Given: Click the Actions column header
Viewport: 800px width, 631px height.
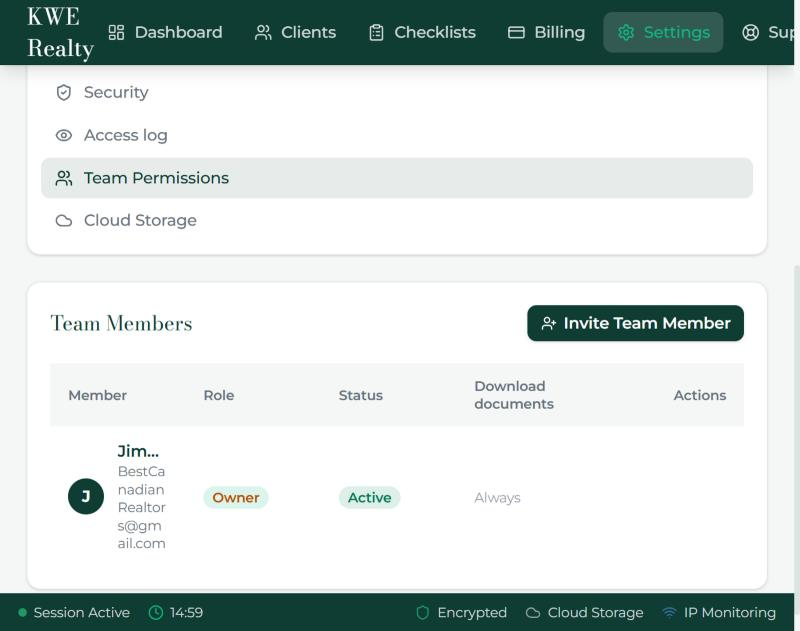Looking at the screenshot, I should tap(699, 395).
